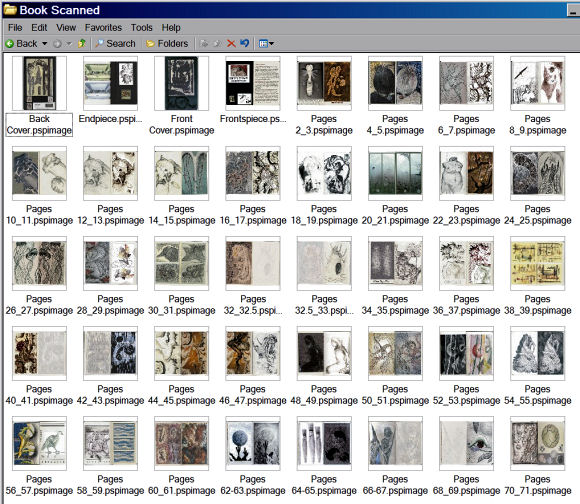Open the Back history dropdown arrow

pos(44,44)
